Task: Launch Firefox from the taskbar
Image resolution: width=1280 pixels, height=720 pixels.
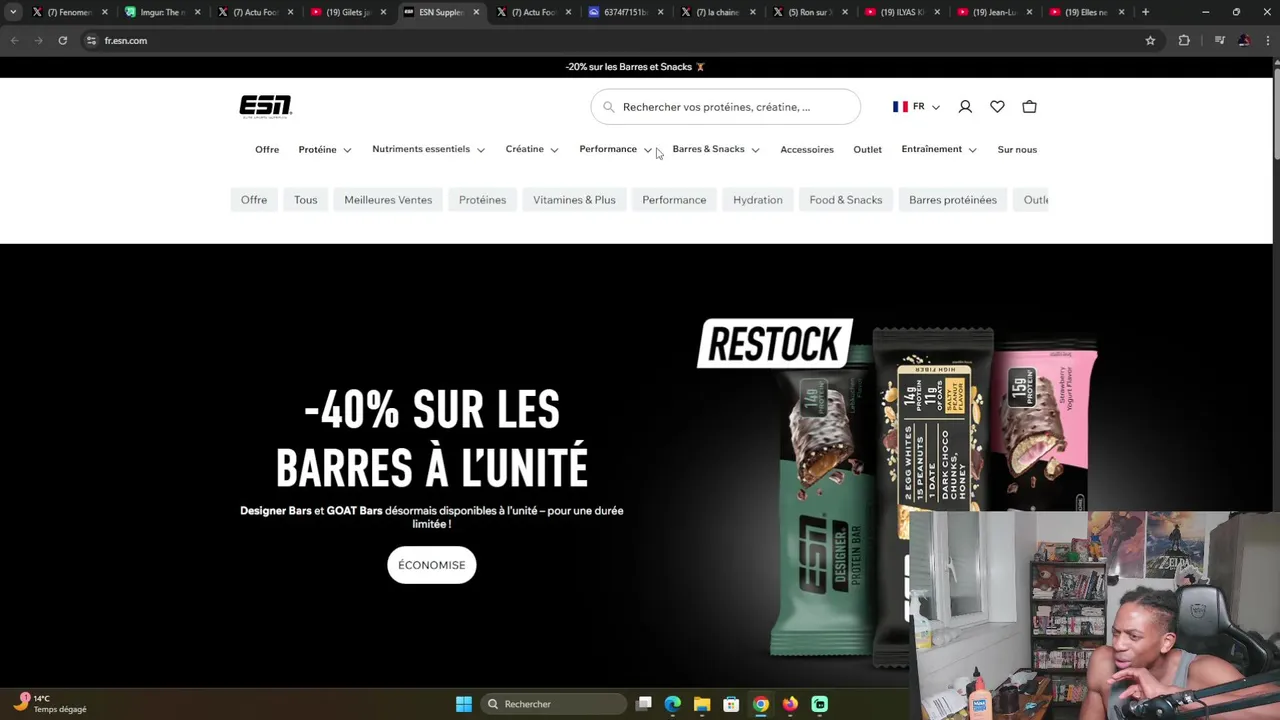Action: 790,704
